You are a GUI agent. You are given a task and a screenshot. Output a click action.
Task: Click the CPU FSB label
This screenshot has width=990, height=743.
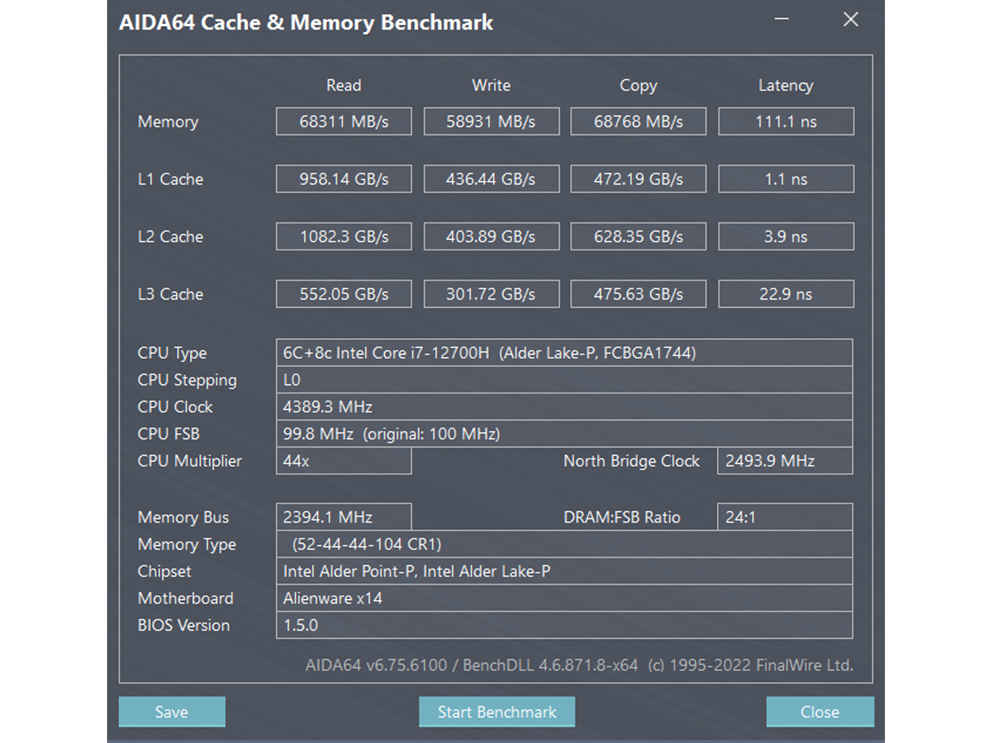coord(169,434)
